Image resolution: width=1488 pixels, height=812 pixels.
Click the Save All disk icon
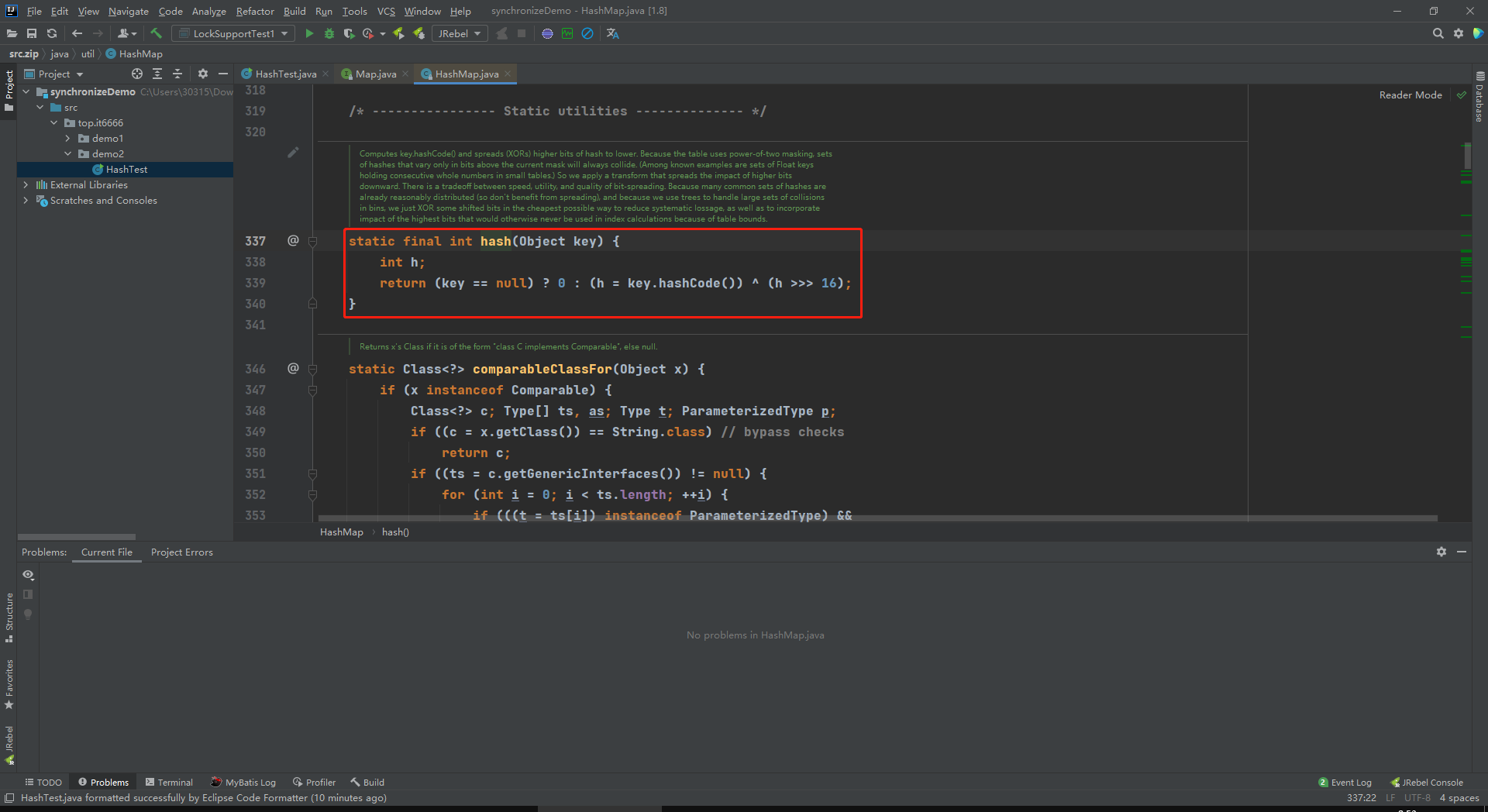pos(32,33)
